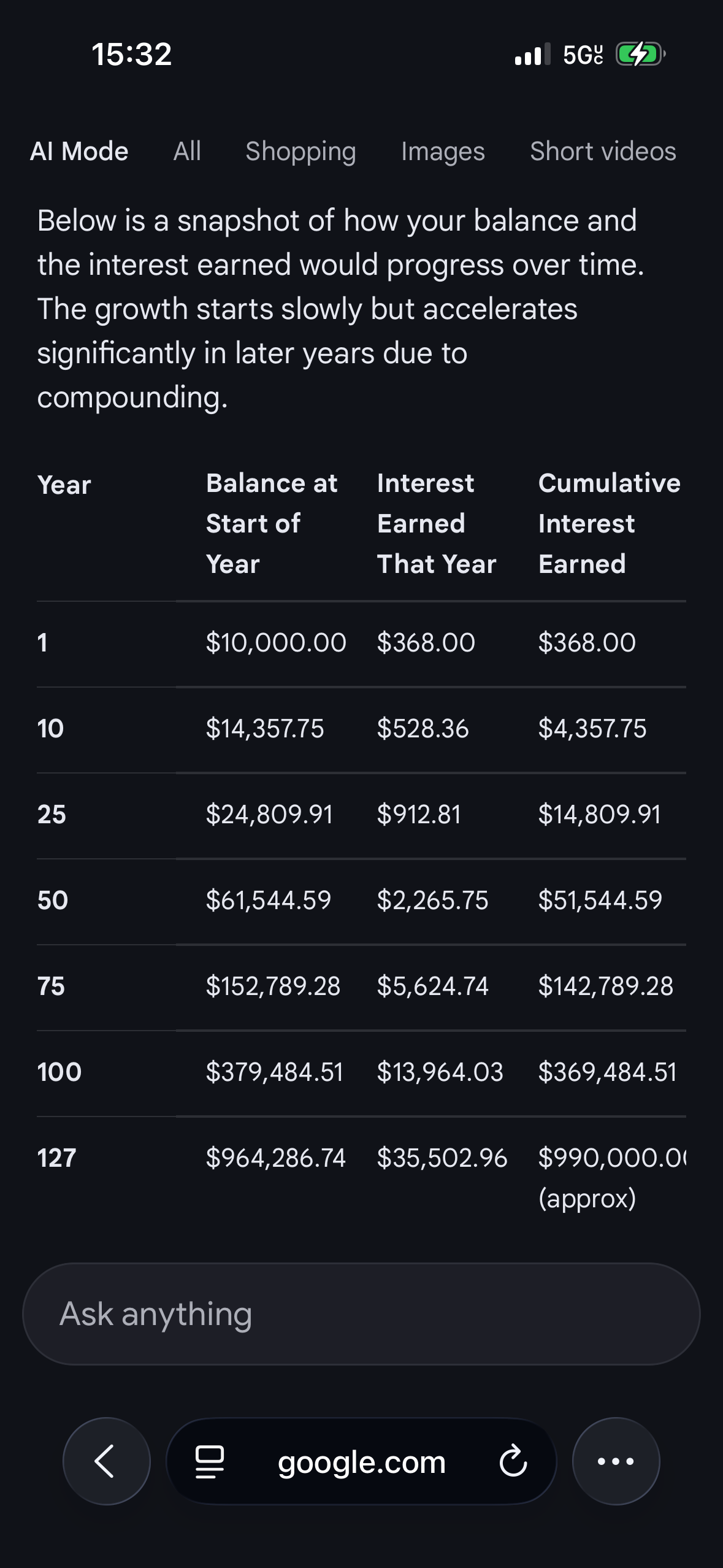Tap the battery charging status icon
The image size is (723, 1568).
pos(640,55)
